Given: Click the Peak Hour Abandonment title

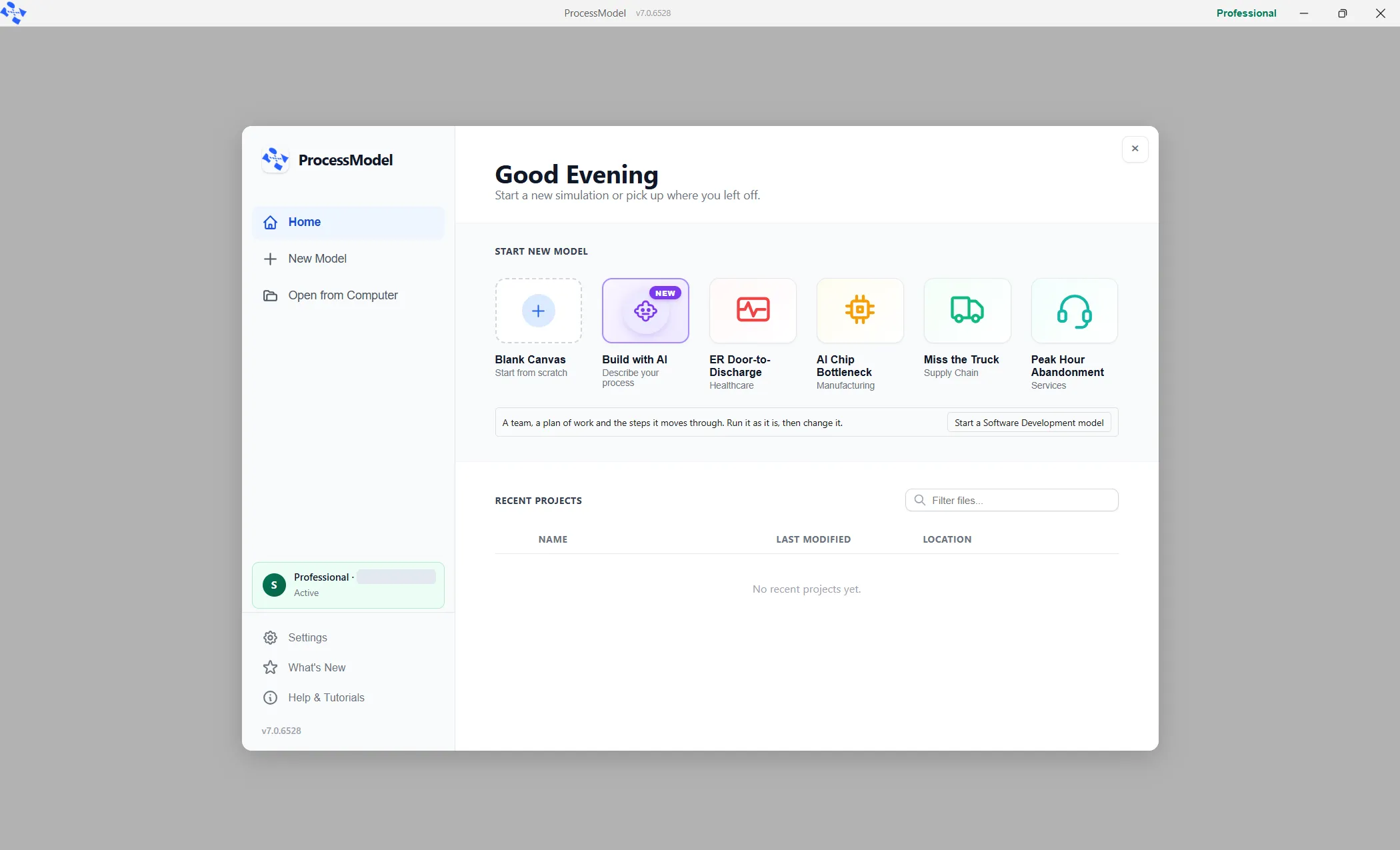Looking at the screenshot, I should coord(1067,365).
